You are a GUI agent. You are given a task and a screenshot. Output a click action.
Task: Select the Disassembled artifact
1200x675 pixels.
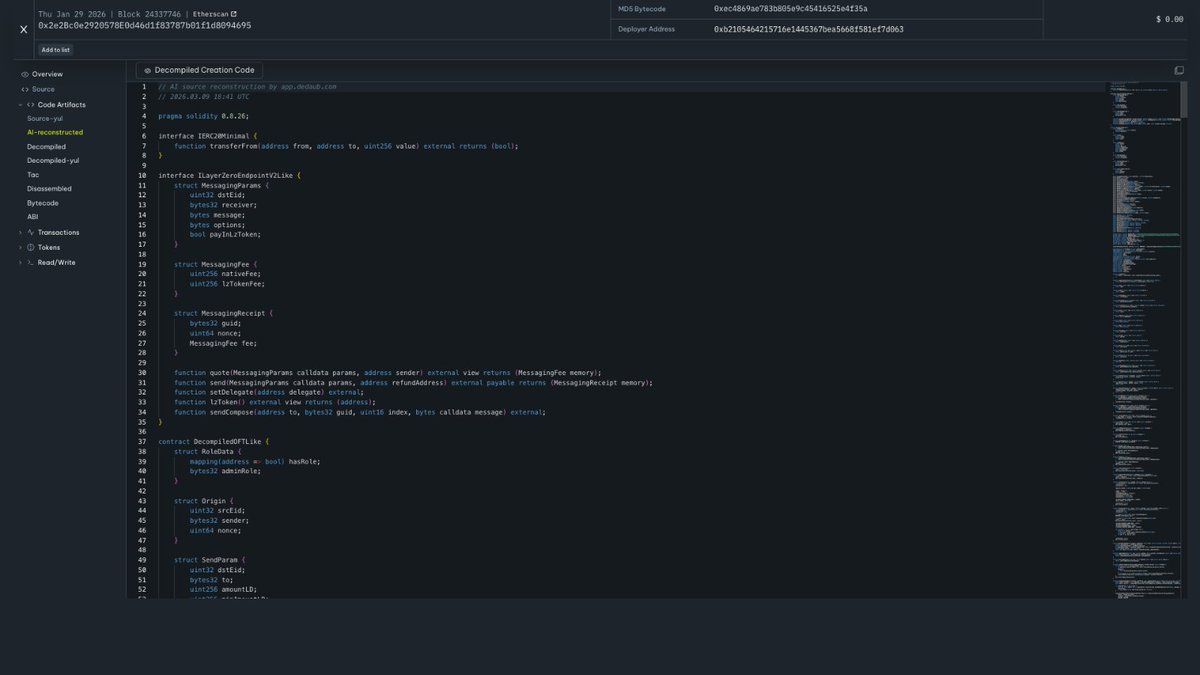(49, 188)
